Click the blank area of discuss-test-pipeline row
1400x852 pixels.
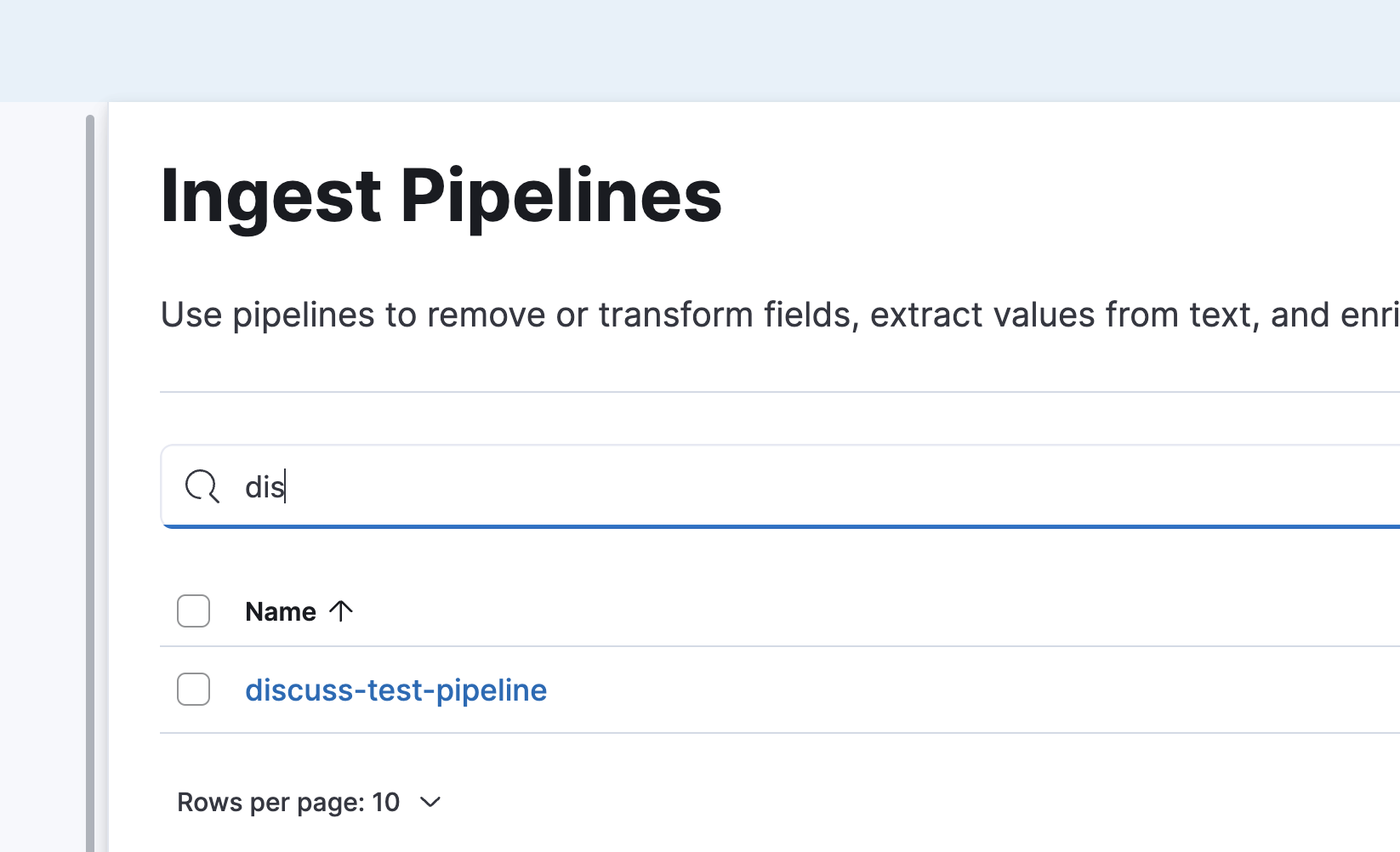pos(936,690)
